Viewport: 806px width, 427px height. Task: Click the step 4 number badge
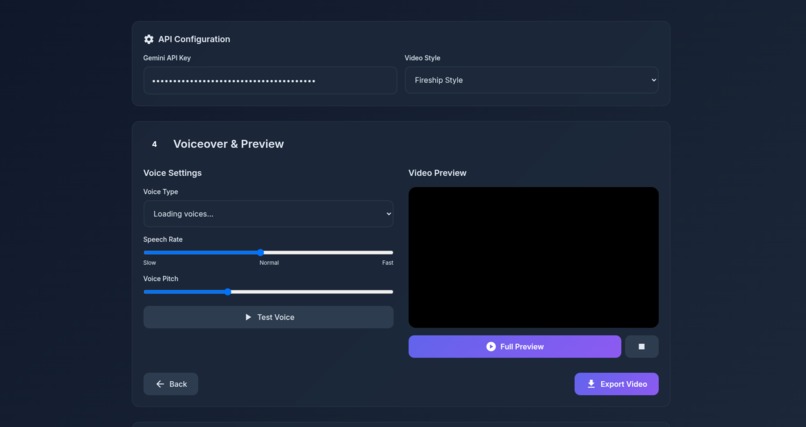coord(154,144)
